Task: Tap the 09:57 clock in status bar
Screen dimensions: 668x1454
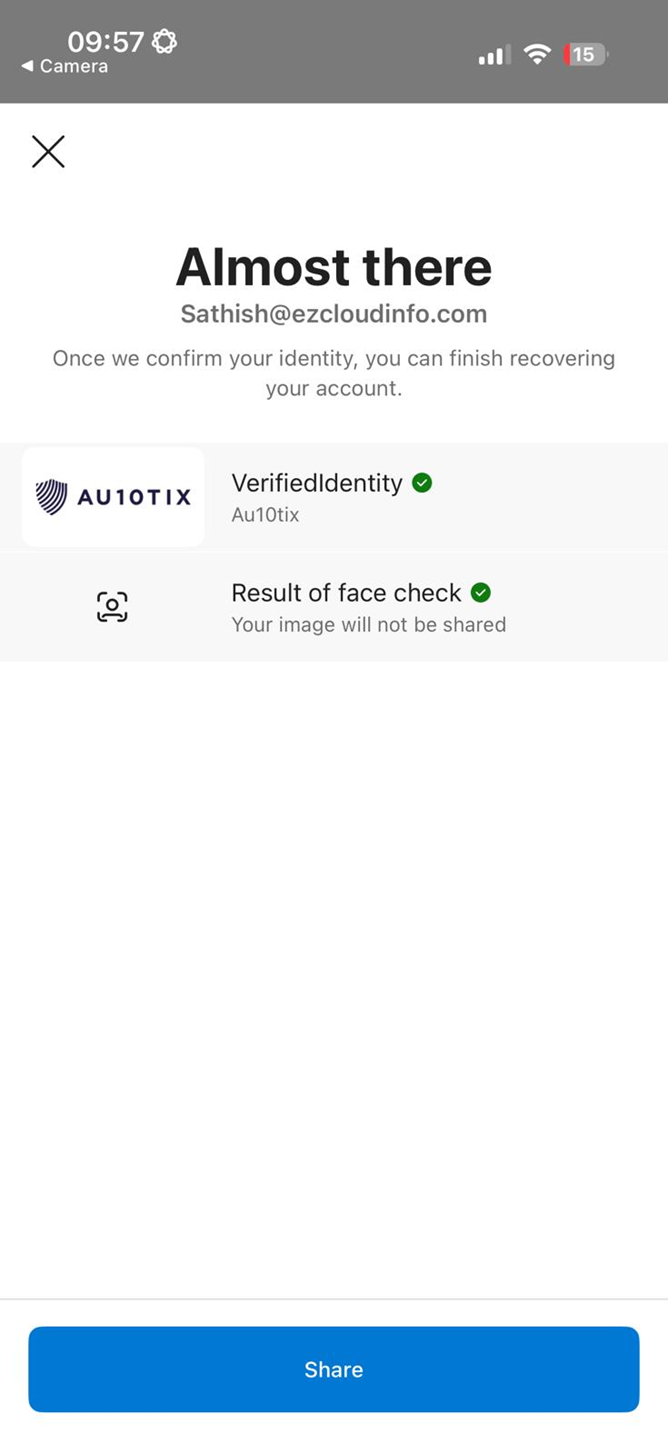Action: click(105, 41)
